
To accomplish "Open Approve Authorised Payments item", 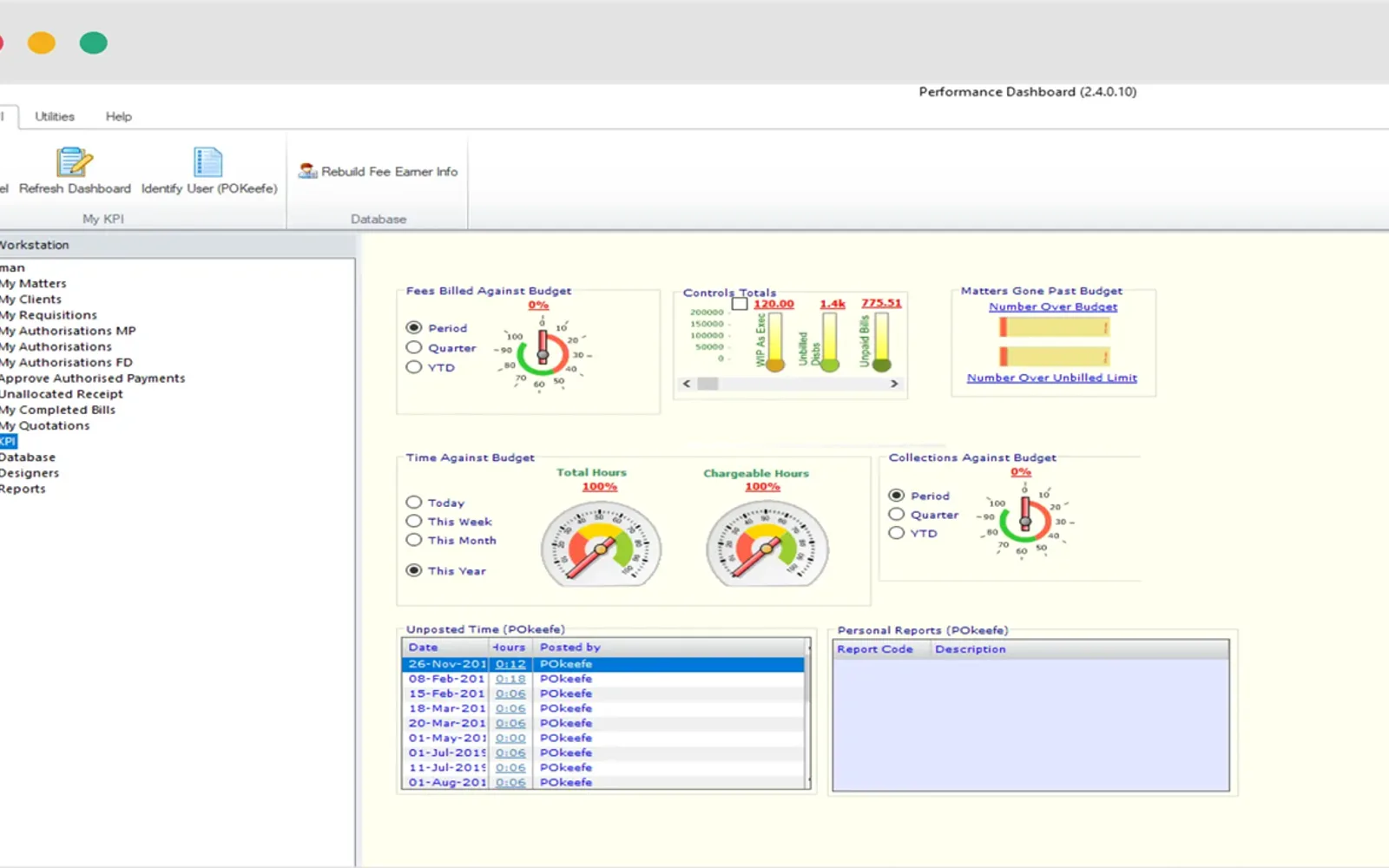I will pos(92,378).
